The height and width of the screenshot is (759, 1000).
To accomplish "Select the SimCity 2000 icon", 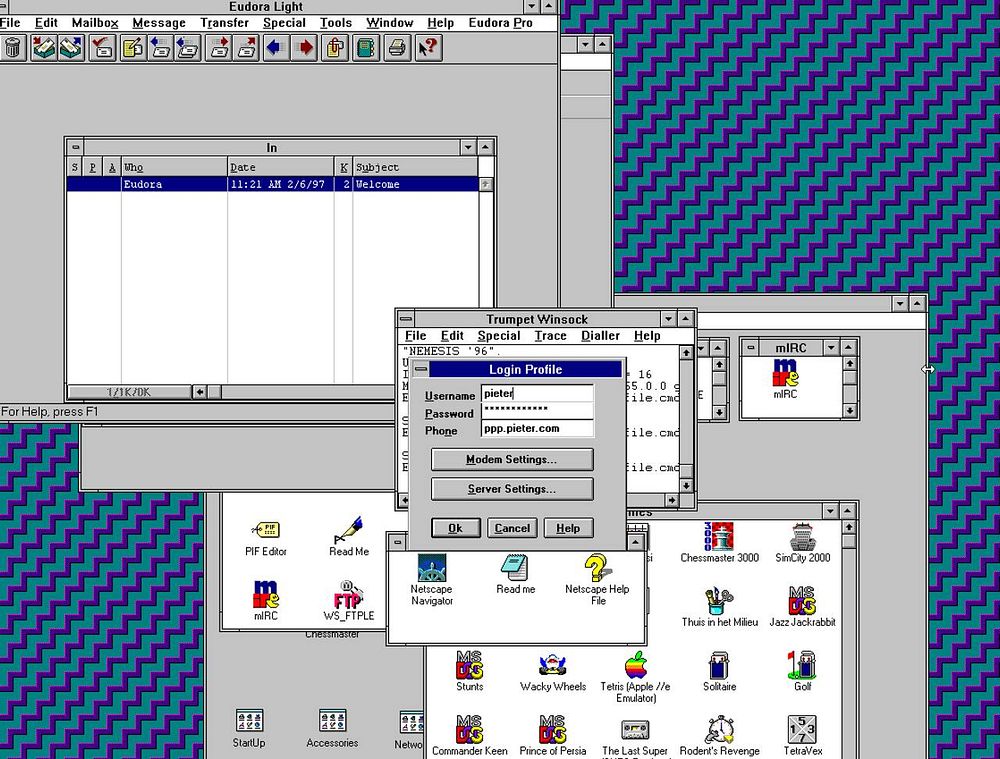I will pos(802,542).
